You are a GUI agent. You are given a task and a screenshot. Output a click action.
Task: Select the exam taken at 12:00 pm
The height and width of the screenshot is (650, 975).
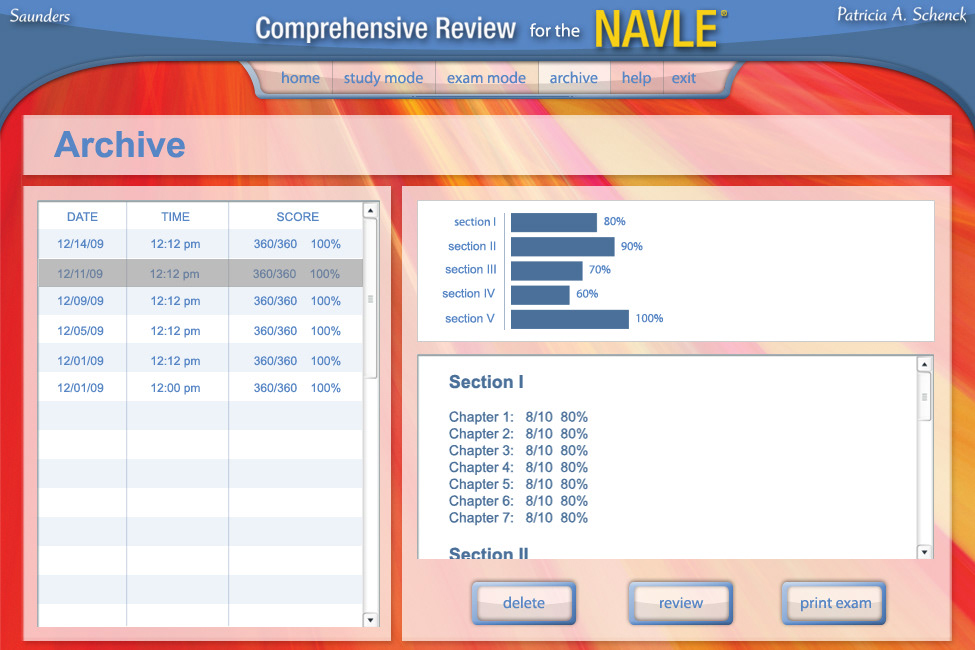(201, 388)
